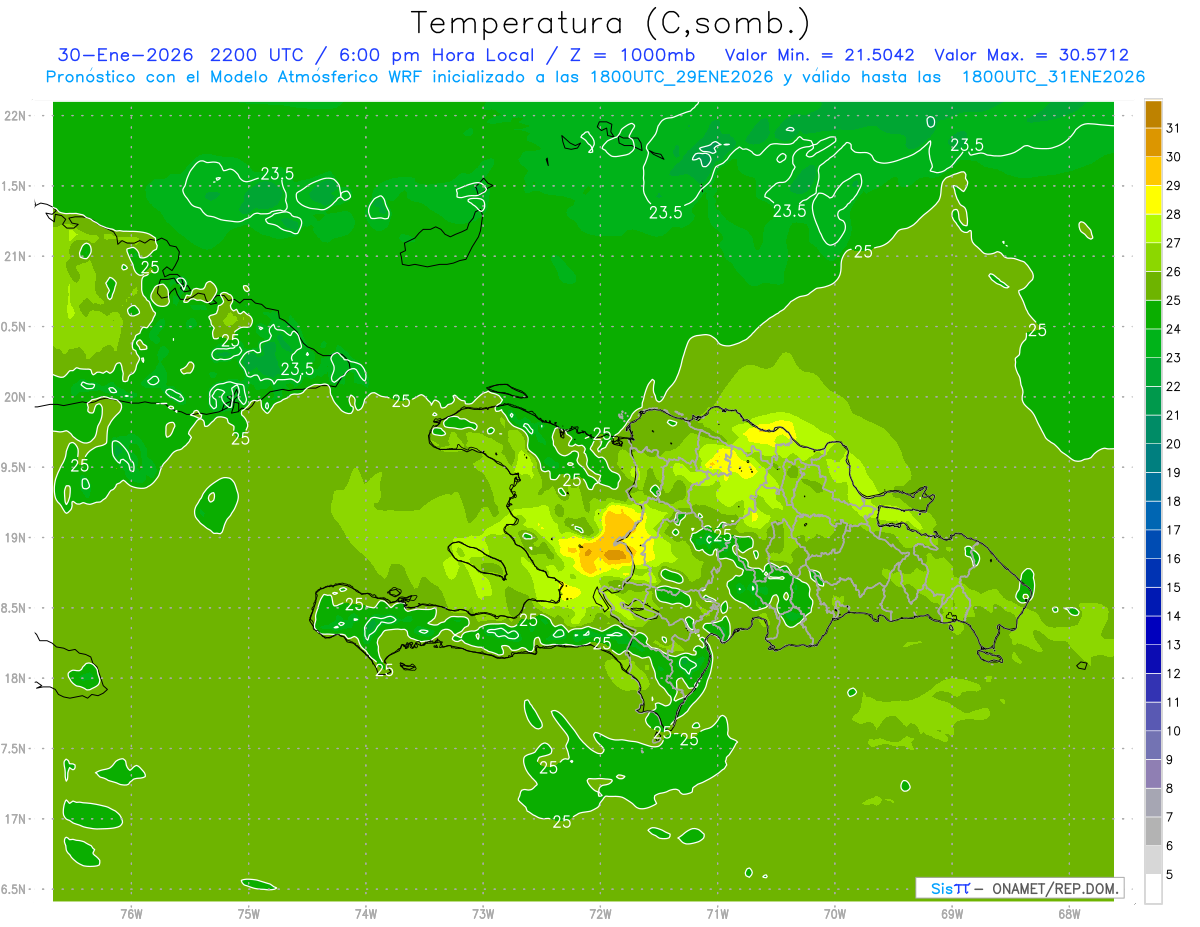This screenshot has width=1200, height=927.
Task: Select 'Valor Max. = 30.5712' in header
Action: pyautogui.click(x=1031, y=55)
